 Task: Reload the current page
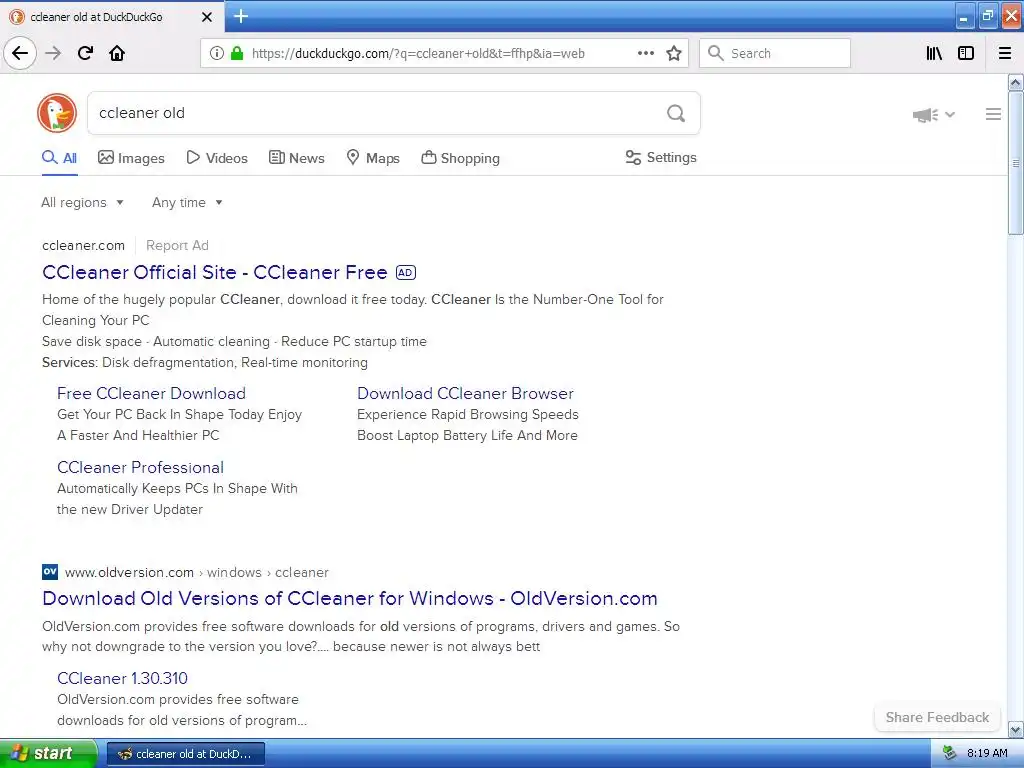[x=85, y=53]
